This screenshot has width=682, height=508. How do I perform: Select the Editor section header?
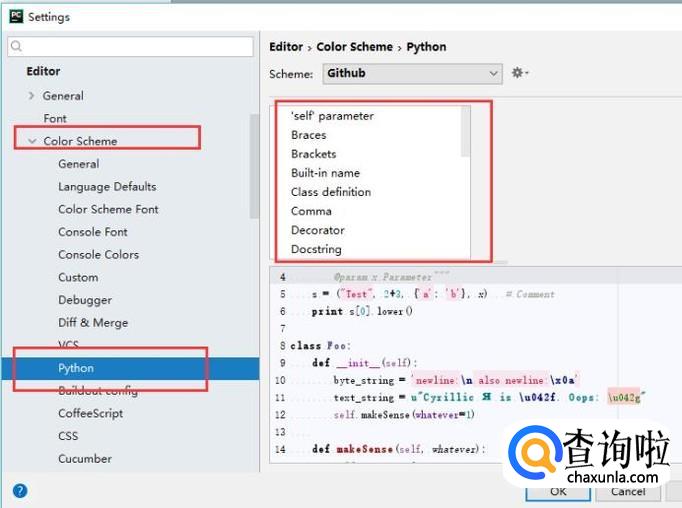pyautogui.click(x=43, y=71)
